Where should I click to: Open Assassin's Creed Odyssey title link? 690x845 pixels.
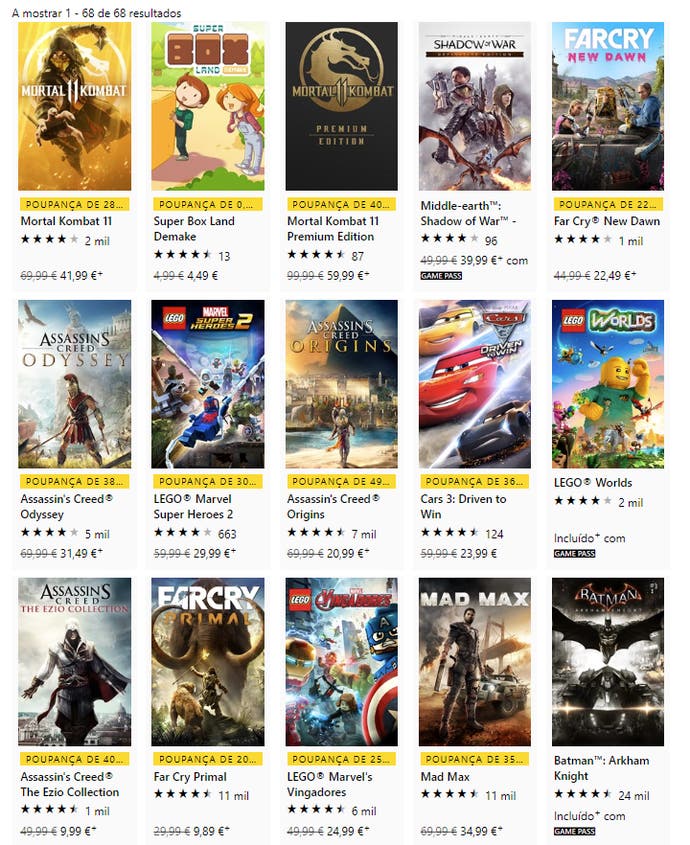tap(66, 507)
